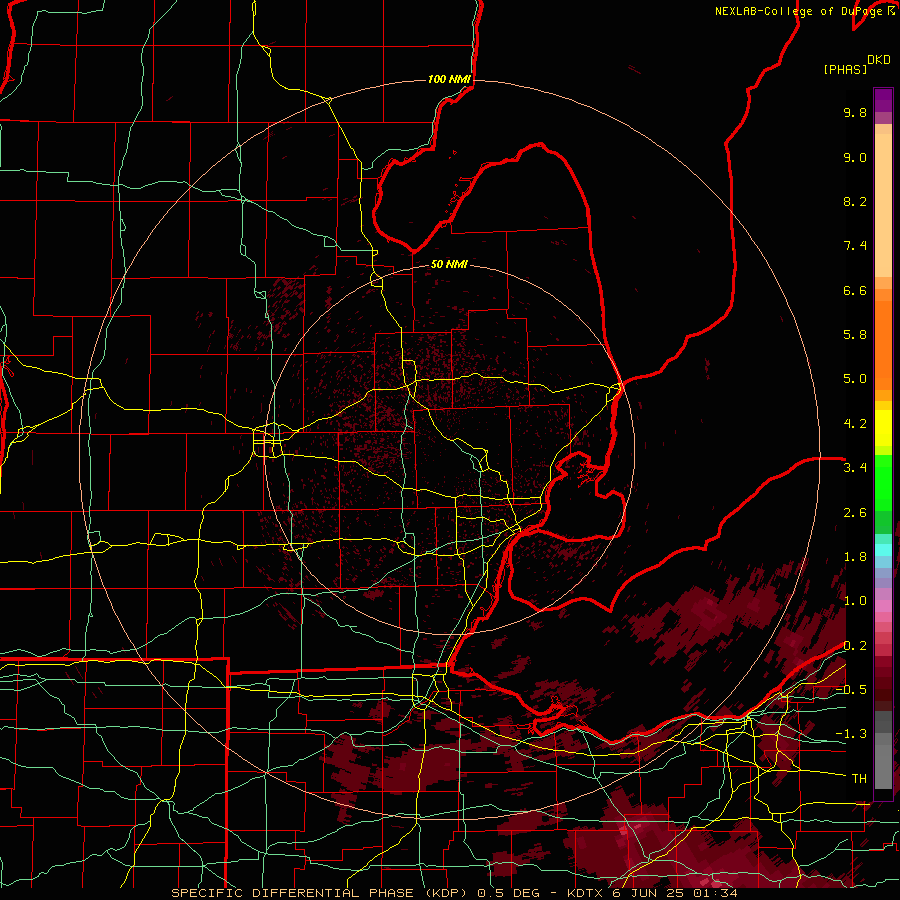
Task: Select the 6.6 legend value
Action: click(855, 290)
